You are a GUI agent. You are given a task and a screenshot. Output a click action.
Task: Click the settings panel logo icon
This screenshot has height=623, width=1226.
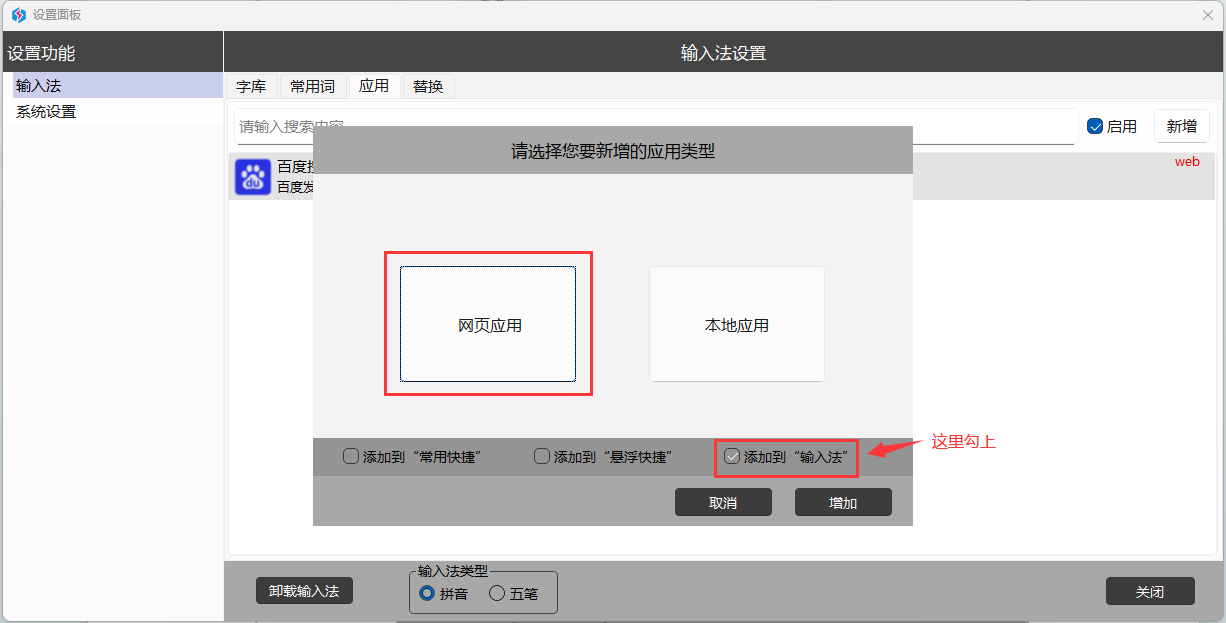(x=18, y=15)
